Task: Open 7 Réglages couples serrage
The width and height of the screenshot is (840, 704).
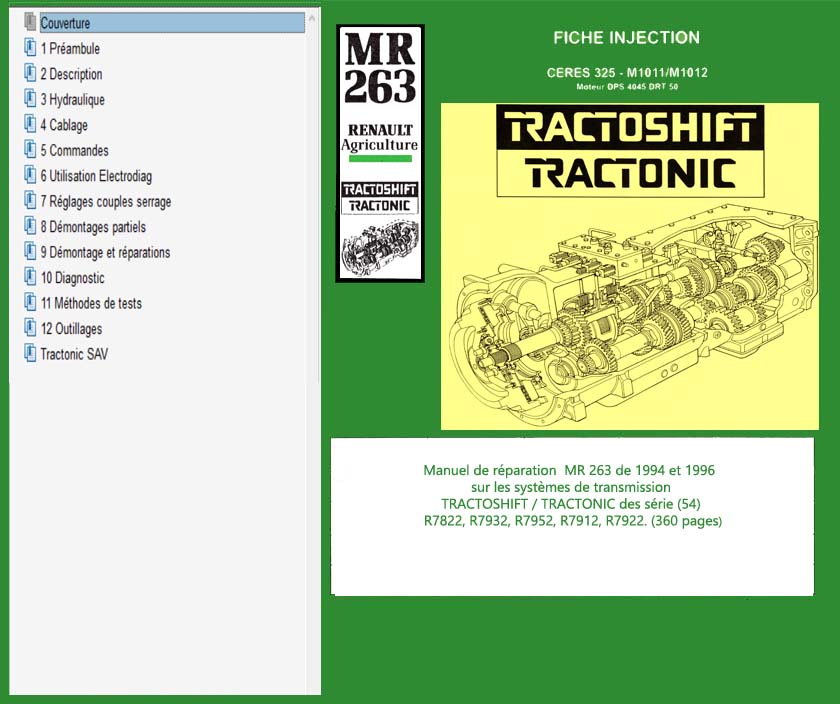Action: pos(106,201)
